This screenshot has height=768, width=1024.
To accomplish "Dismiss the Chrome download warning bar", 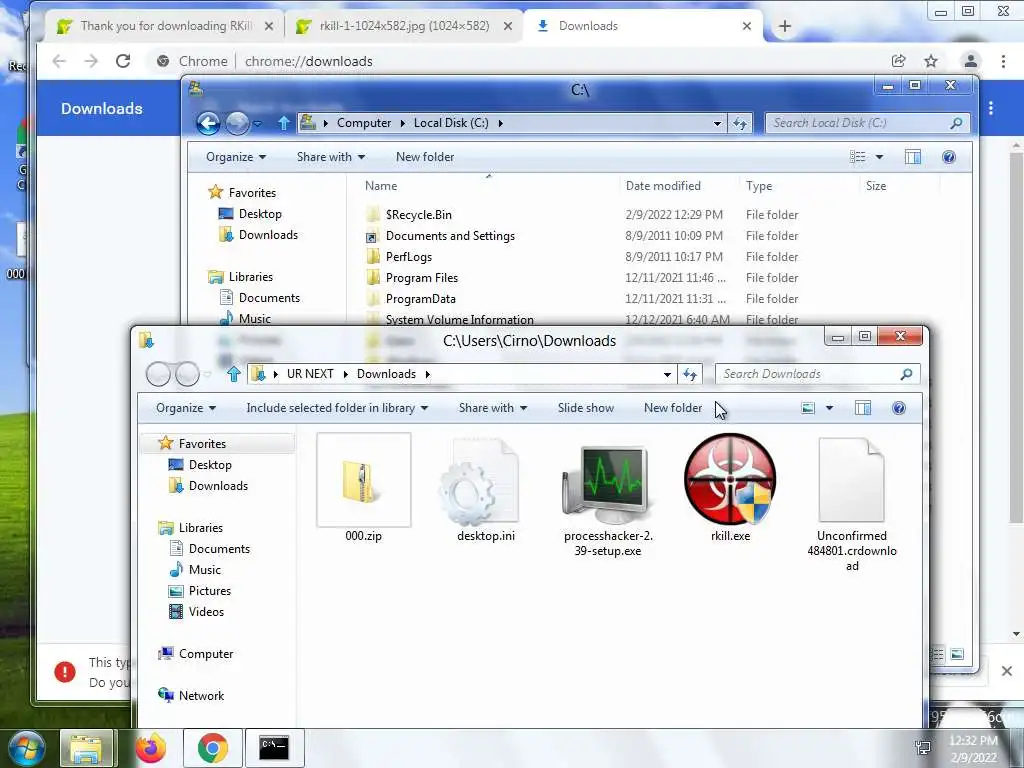I will point(1006,671).
